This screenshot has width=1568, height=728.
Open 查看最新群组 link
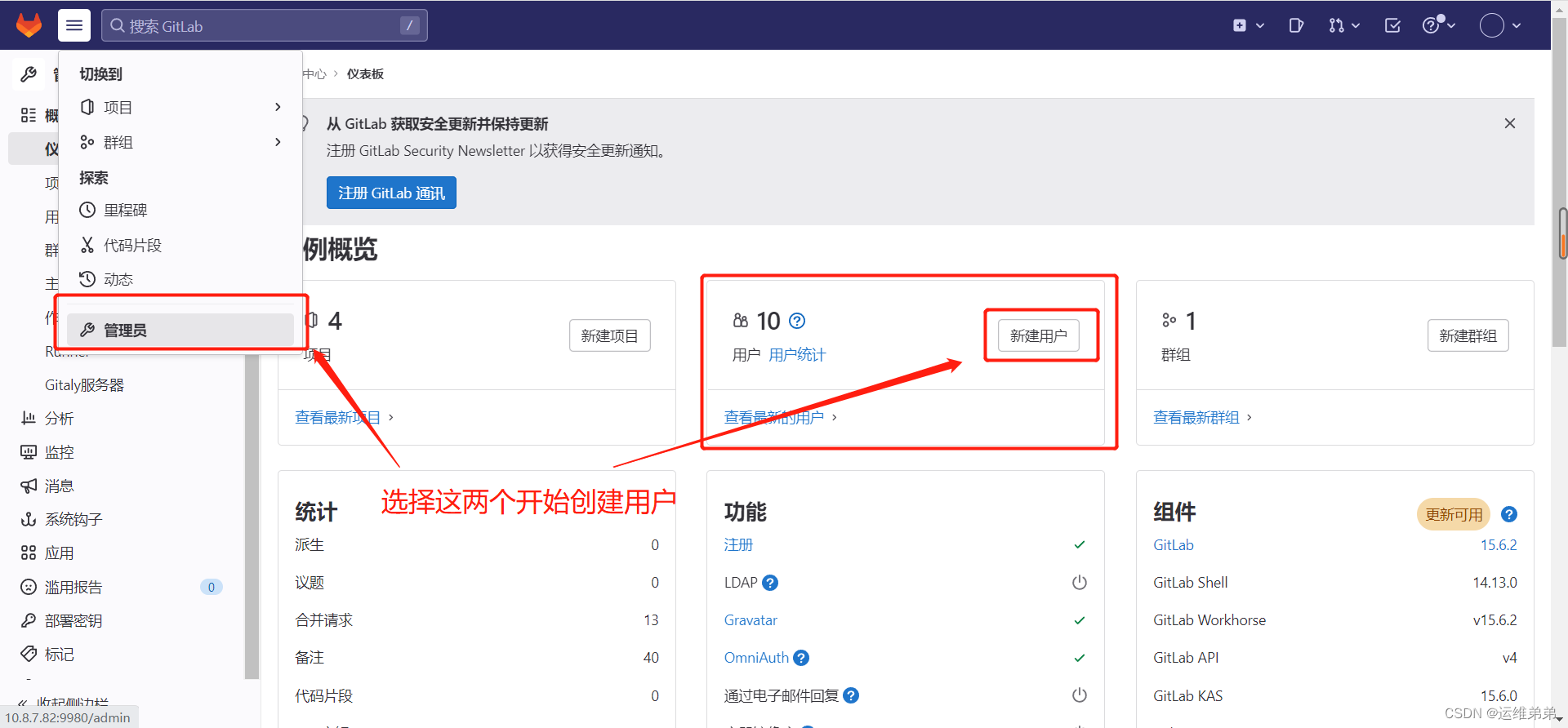pyautogui.click(x=1196, y=417)
